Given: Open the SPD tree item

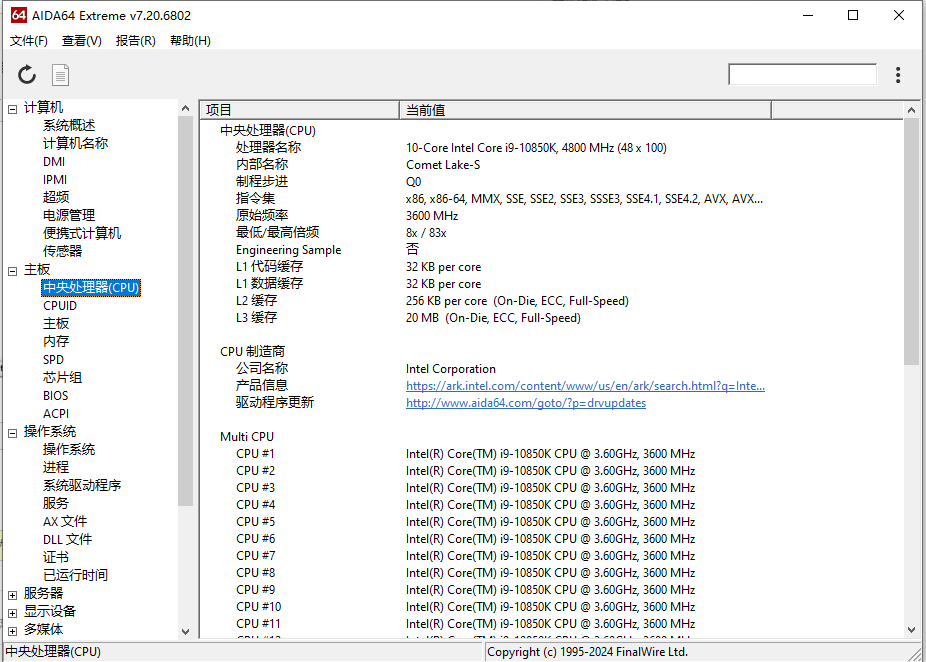Looking at the screenshot, I should [x=53, y=359].
